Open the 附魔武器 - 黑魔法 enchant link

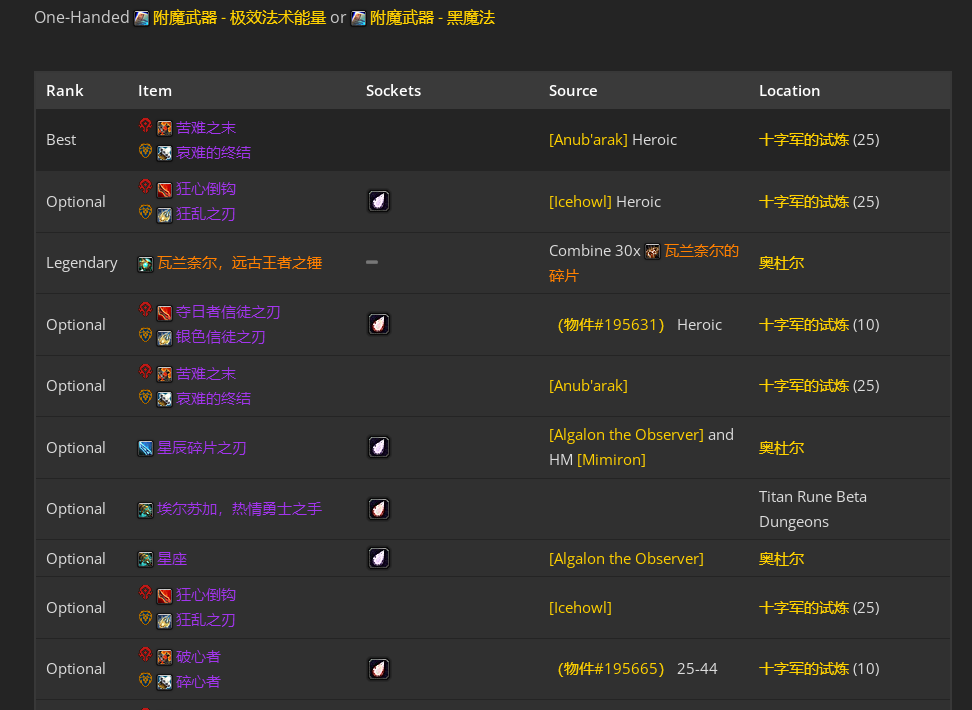(432, 18)
